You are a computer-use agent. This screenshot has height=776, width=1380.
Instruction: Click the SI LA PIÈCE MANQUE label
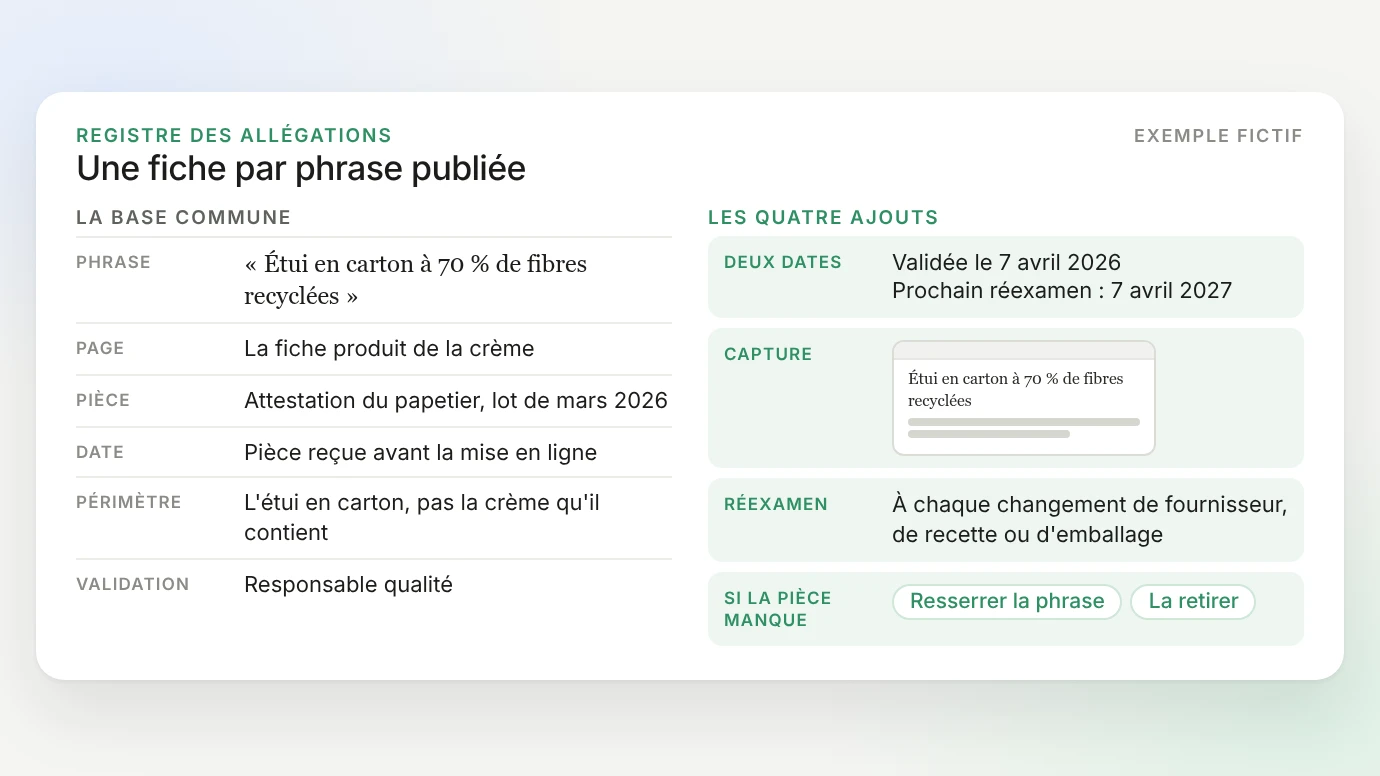click(x=778, y=609)
